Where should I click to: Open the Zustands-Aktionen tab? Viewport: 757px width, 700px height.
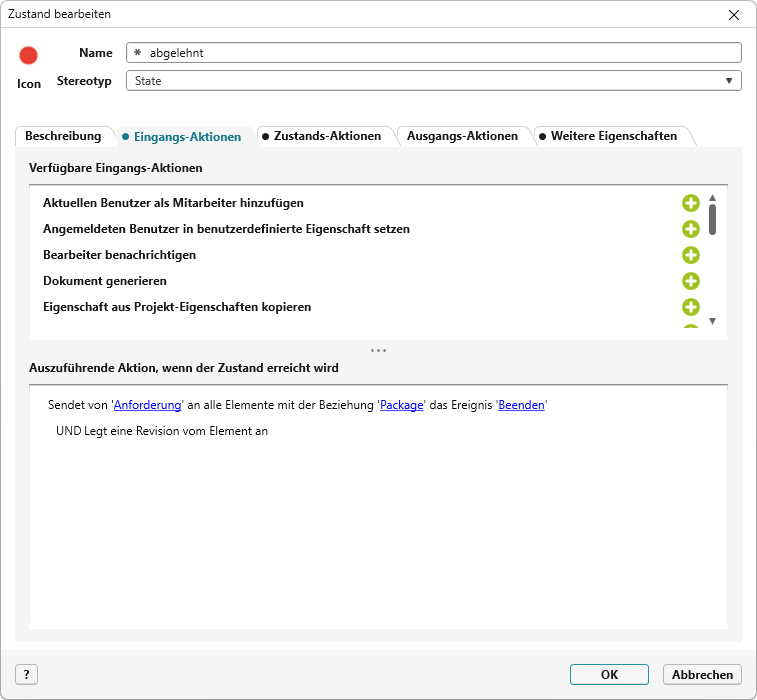(326, 136)
